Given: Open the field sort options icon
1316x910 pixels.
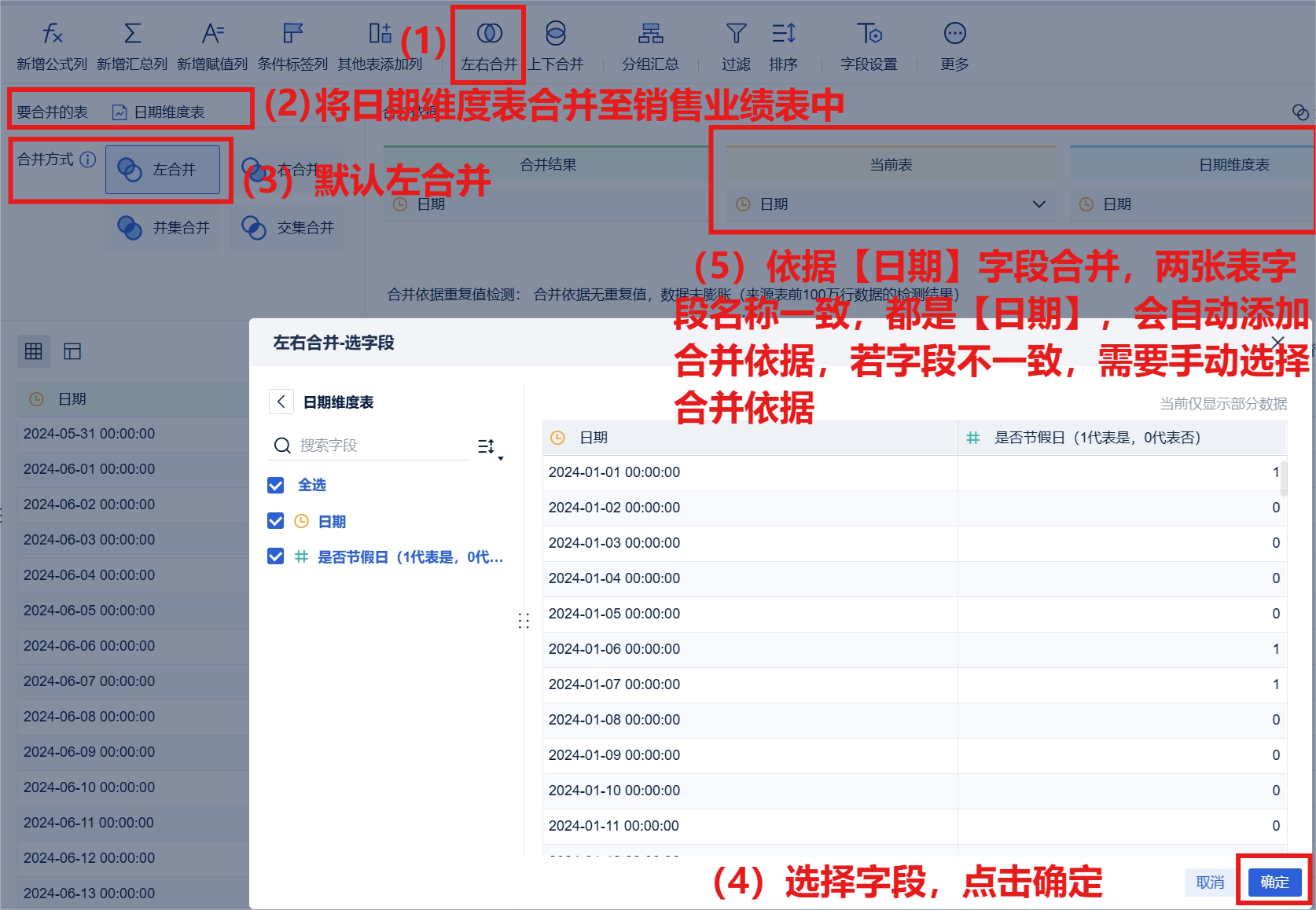Looking at the screenshot, I should coord(490,447).
